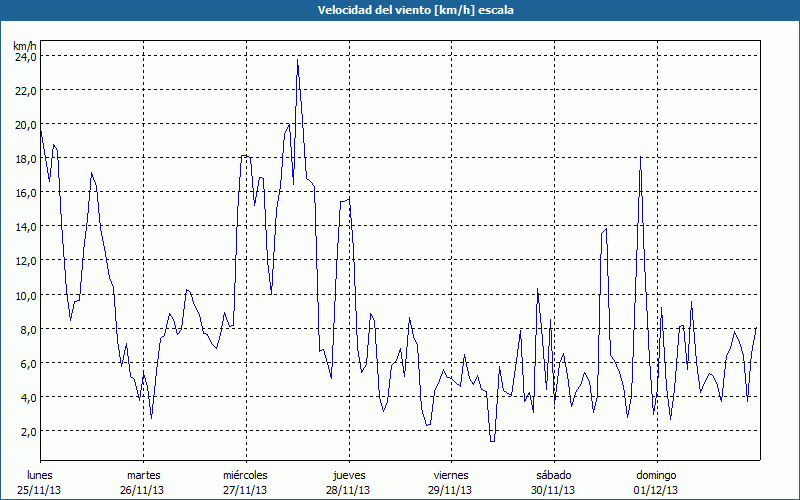
Task: Click the highest wind peak near 24 km/h
Action: 297,62
